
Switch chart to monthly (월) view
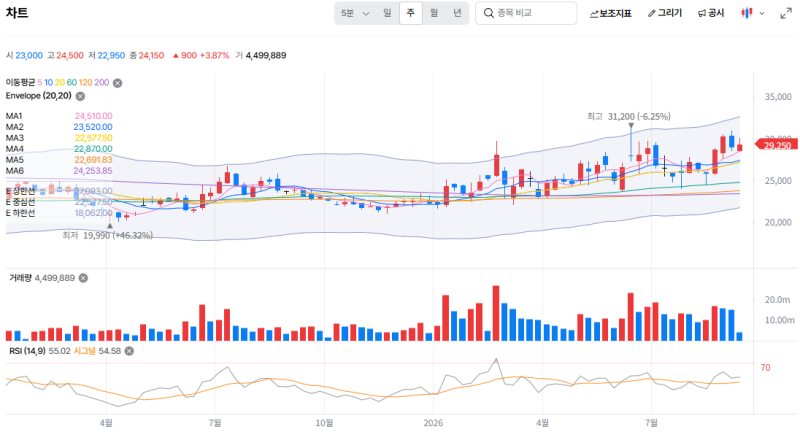[434, 13]
